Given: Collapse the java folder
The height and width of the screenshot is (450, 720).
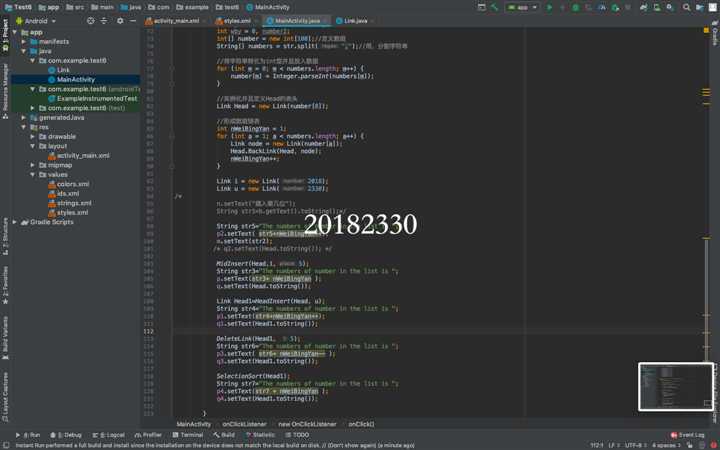Looking at the screenshot, I should pos(24,51).
